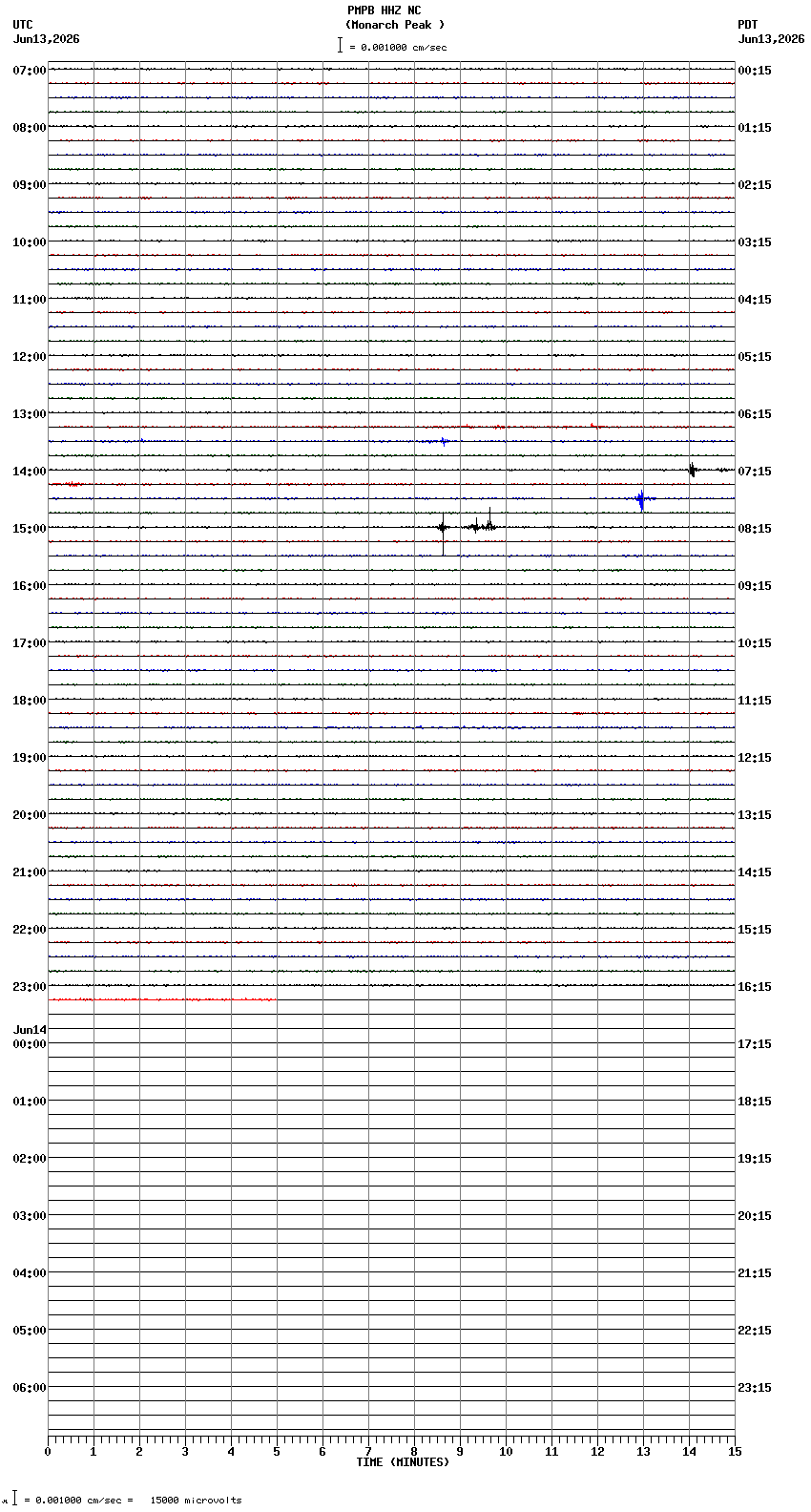This screenshot has height=1512, width=811.
Task: Click the 15:00 UTC row label
Action: point(30,529)
